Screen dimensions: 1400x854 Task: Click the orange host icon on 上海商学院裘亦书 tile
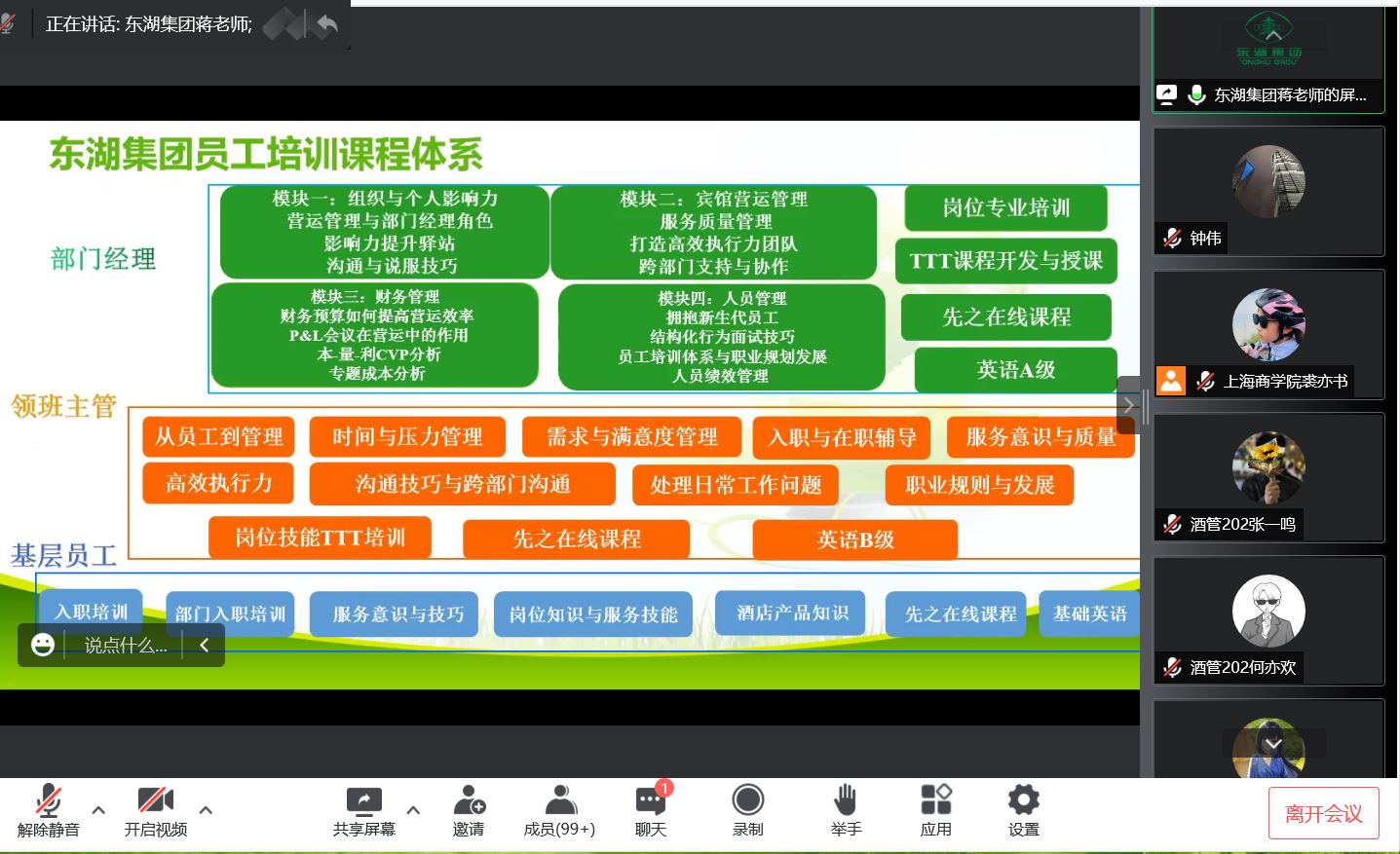pos(1171,381)
